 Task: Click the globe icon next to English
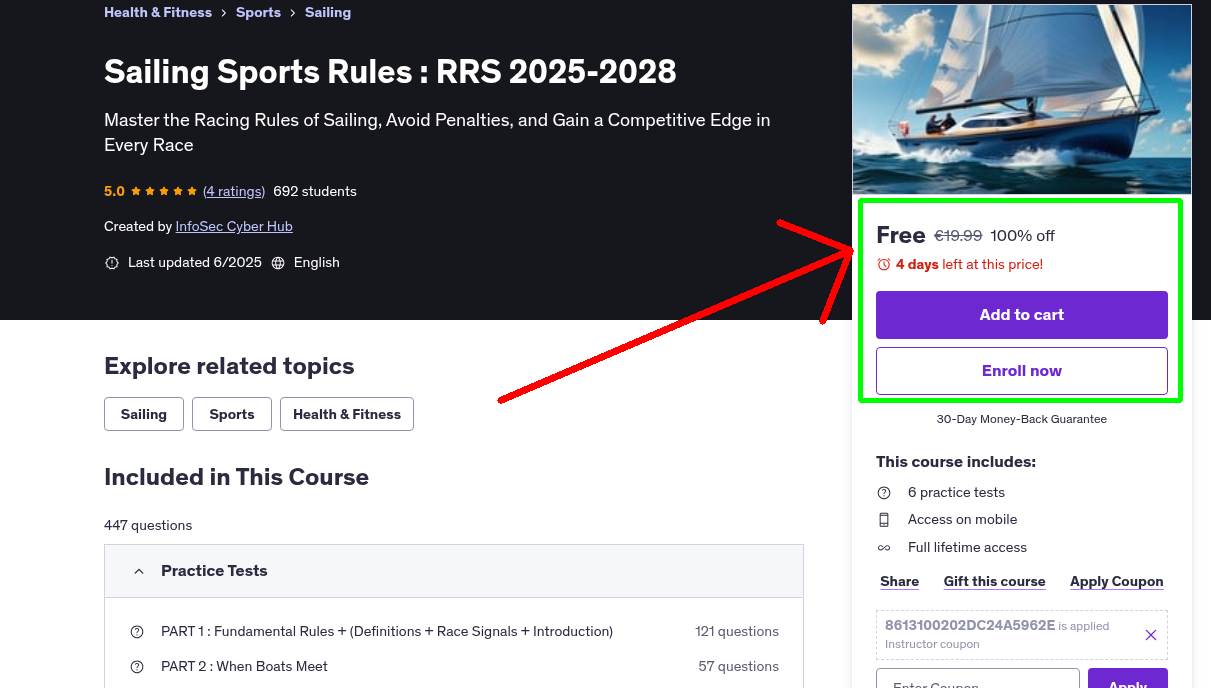click(x=281, y=262)
